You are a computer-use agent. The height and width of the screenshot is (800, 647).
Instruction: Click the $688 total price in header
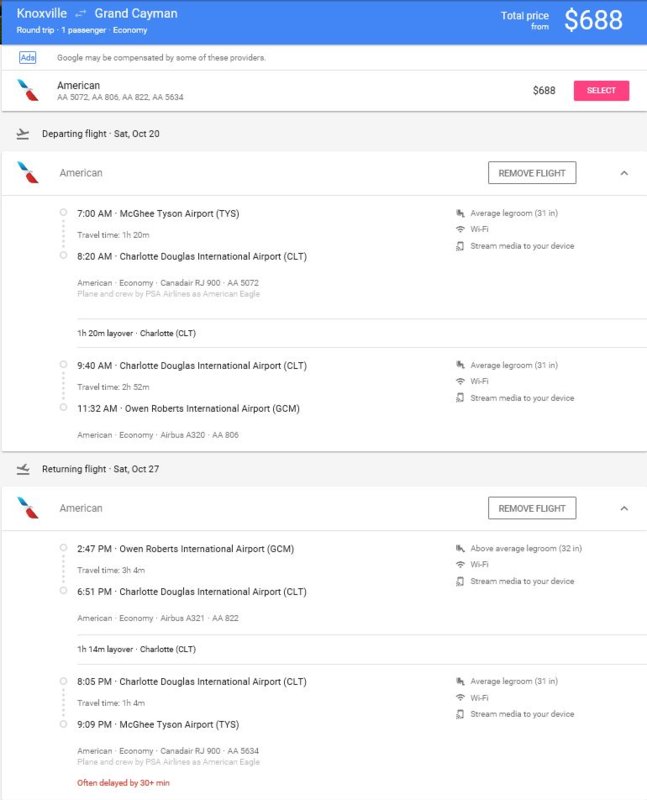pos(593,20)
